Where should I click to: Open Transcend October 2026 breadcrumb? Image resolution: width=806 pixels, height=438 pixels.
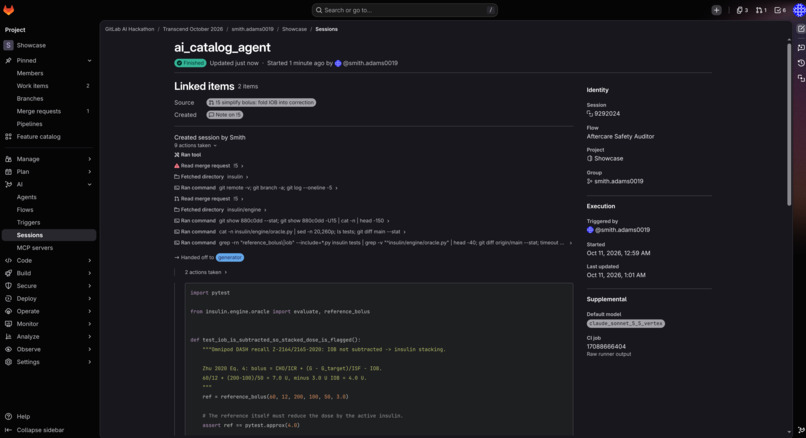193,29
